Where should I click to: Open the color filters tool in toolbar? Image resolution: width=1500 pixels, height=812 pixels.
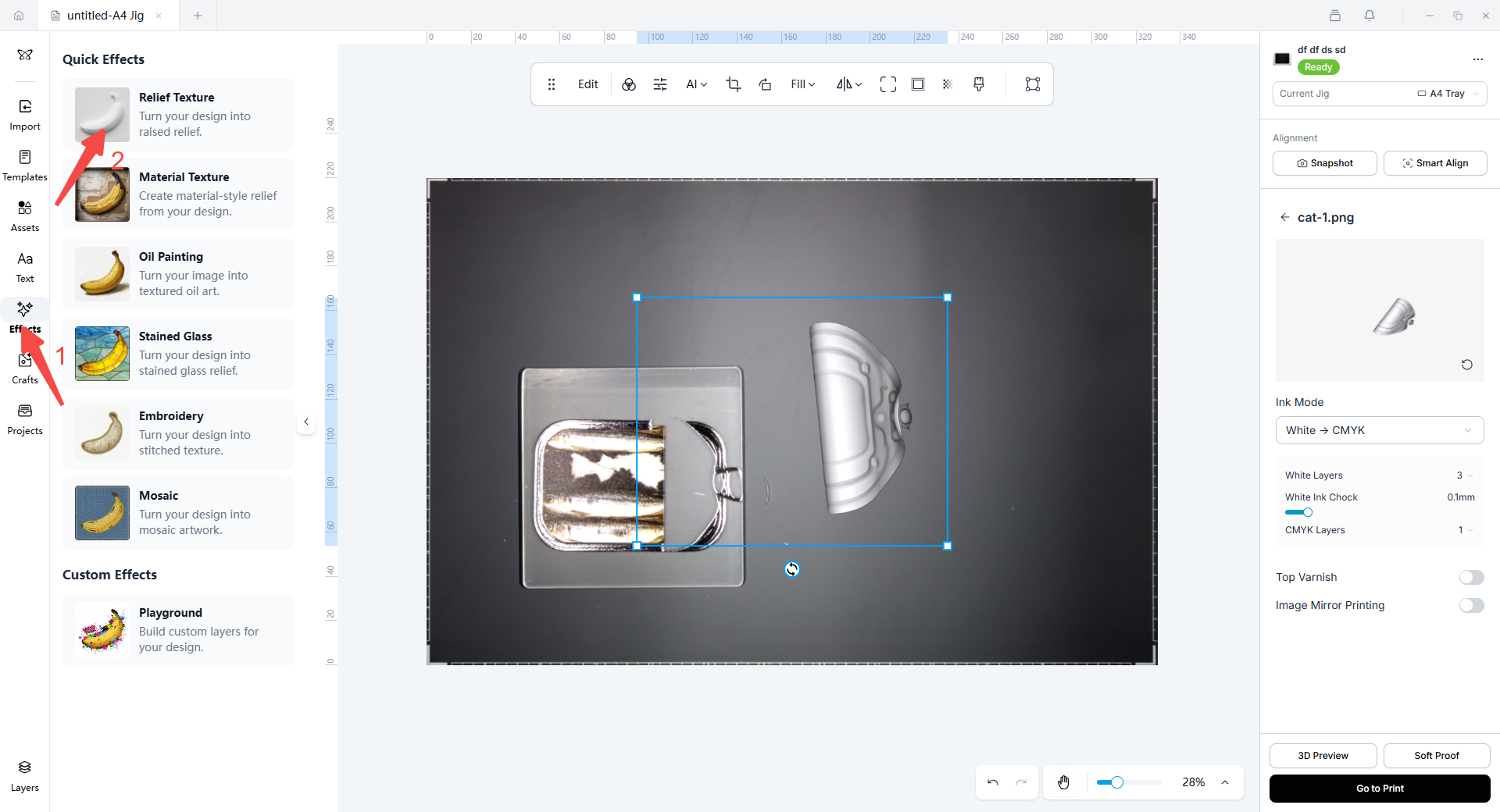629,84
